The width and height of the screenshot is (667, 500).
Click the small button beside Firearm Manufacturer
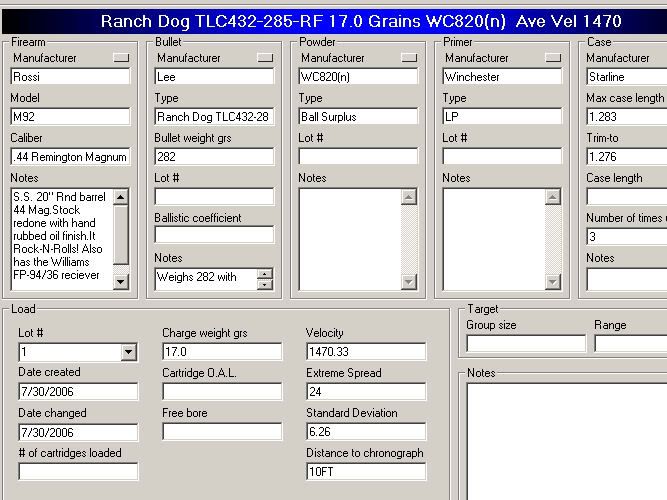click(x=121, y=57)
